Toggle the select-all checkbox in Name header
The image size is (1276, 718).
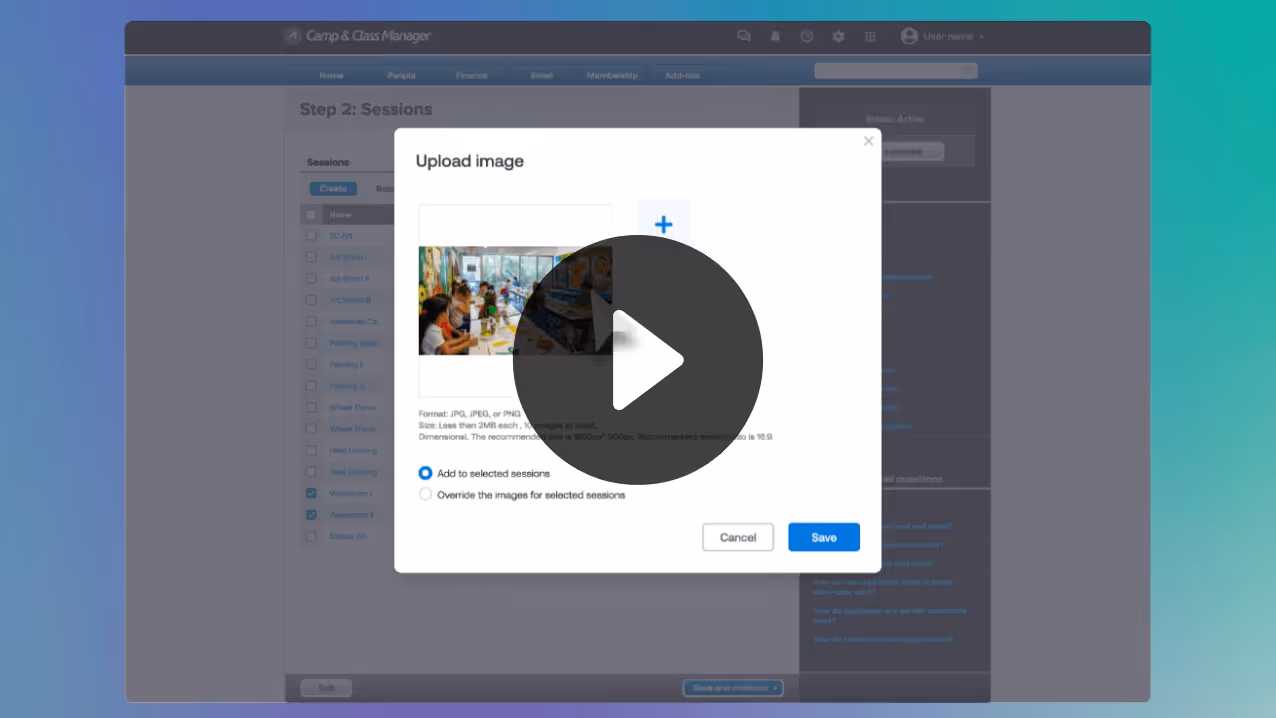pyautogui.click(x=311, y=215)
